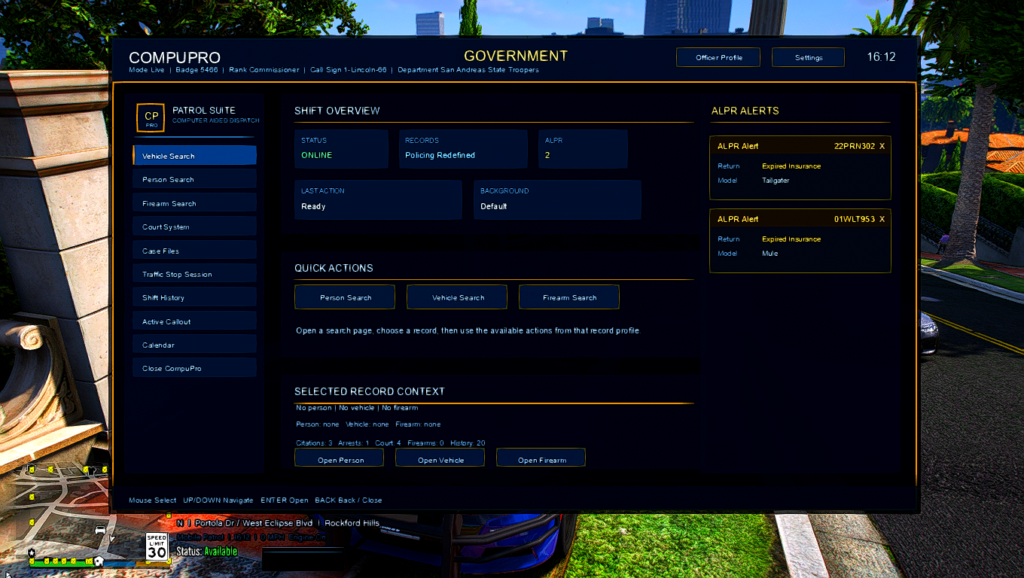
Task: Click the Open Vehicle button
Action: click(x=440, y=459)
